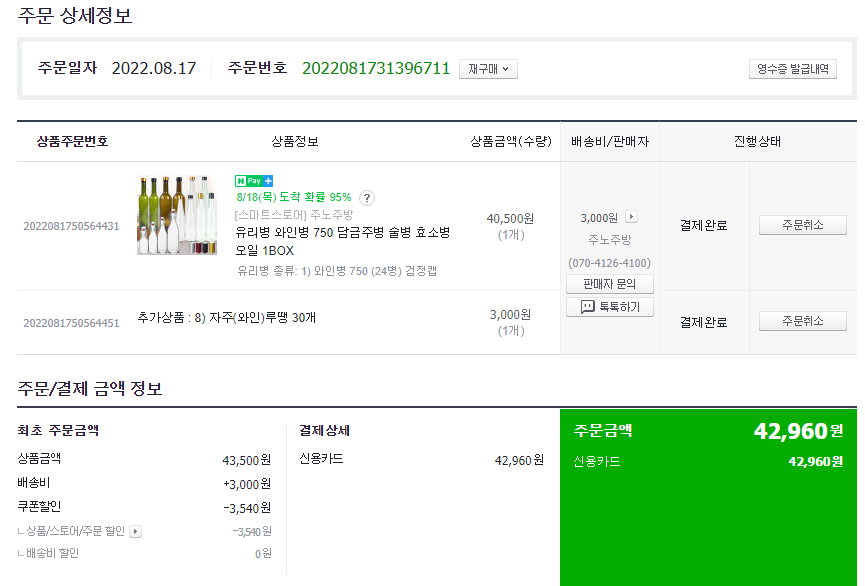Click the 8/18(목) 도착 확률 95% text

click(293, 197)
